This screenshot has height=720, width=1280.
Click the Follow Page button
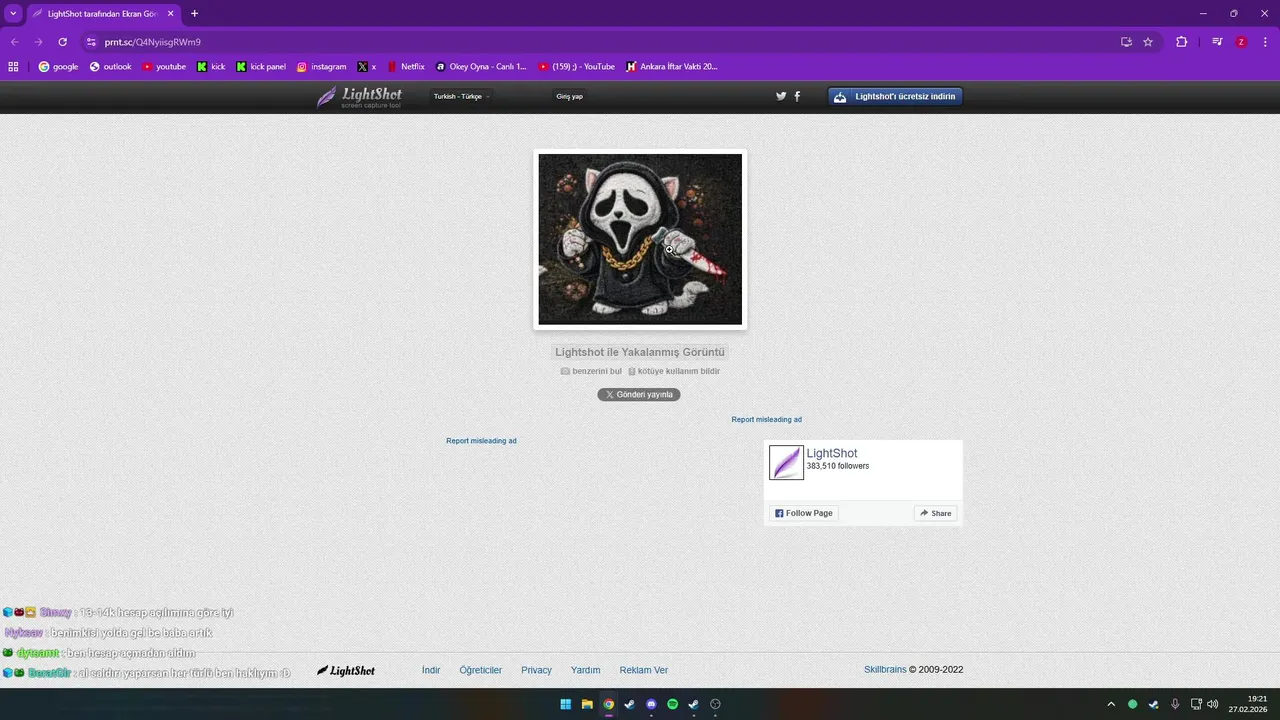(x=803, y=513)
